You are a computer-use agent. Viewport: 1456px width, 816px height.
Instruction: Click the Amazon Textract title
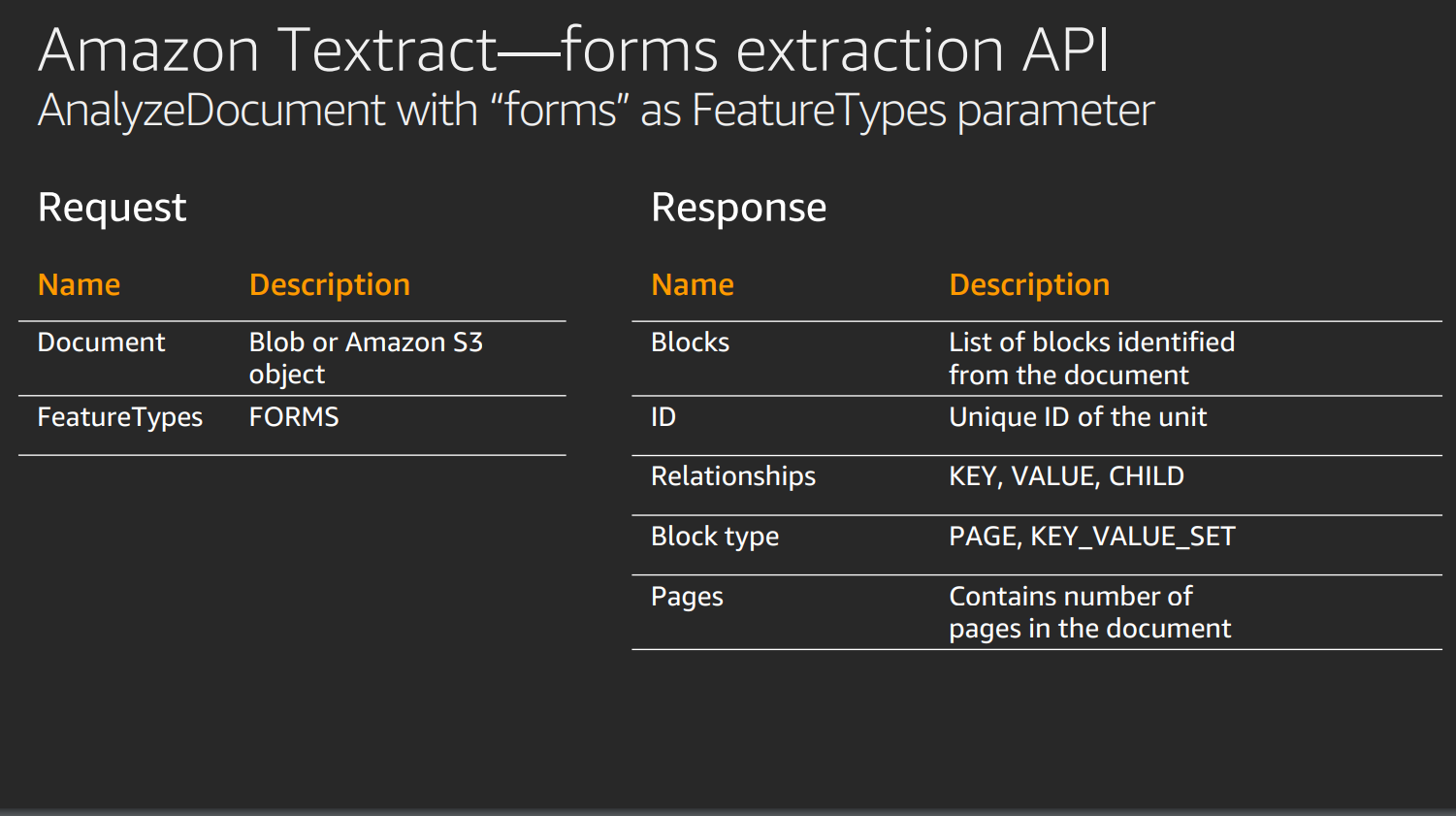572,49
